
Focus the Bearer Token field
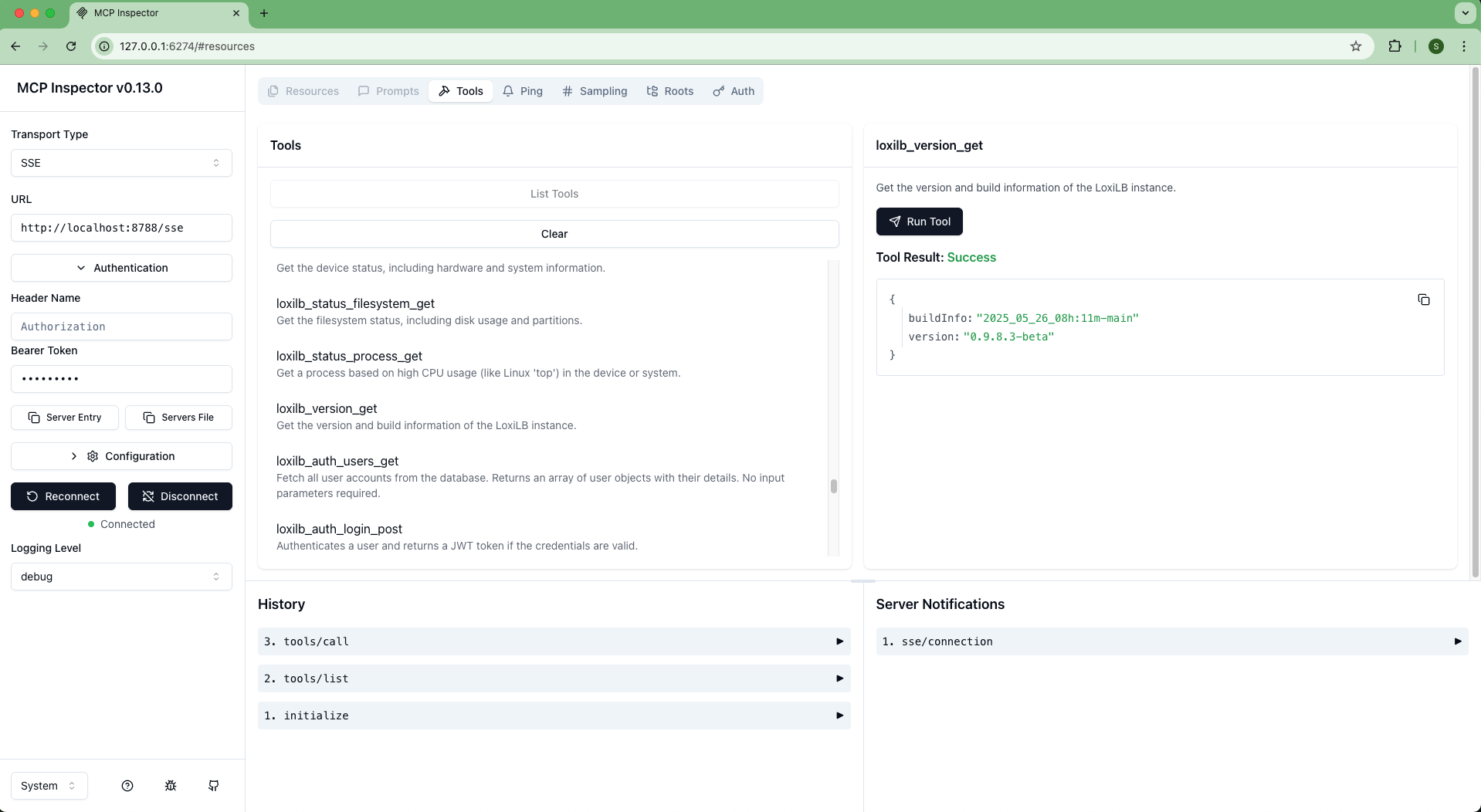tap(121, 379)
